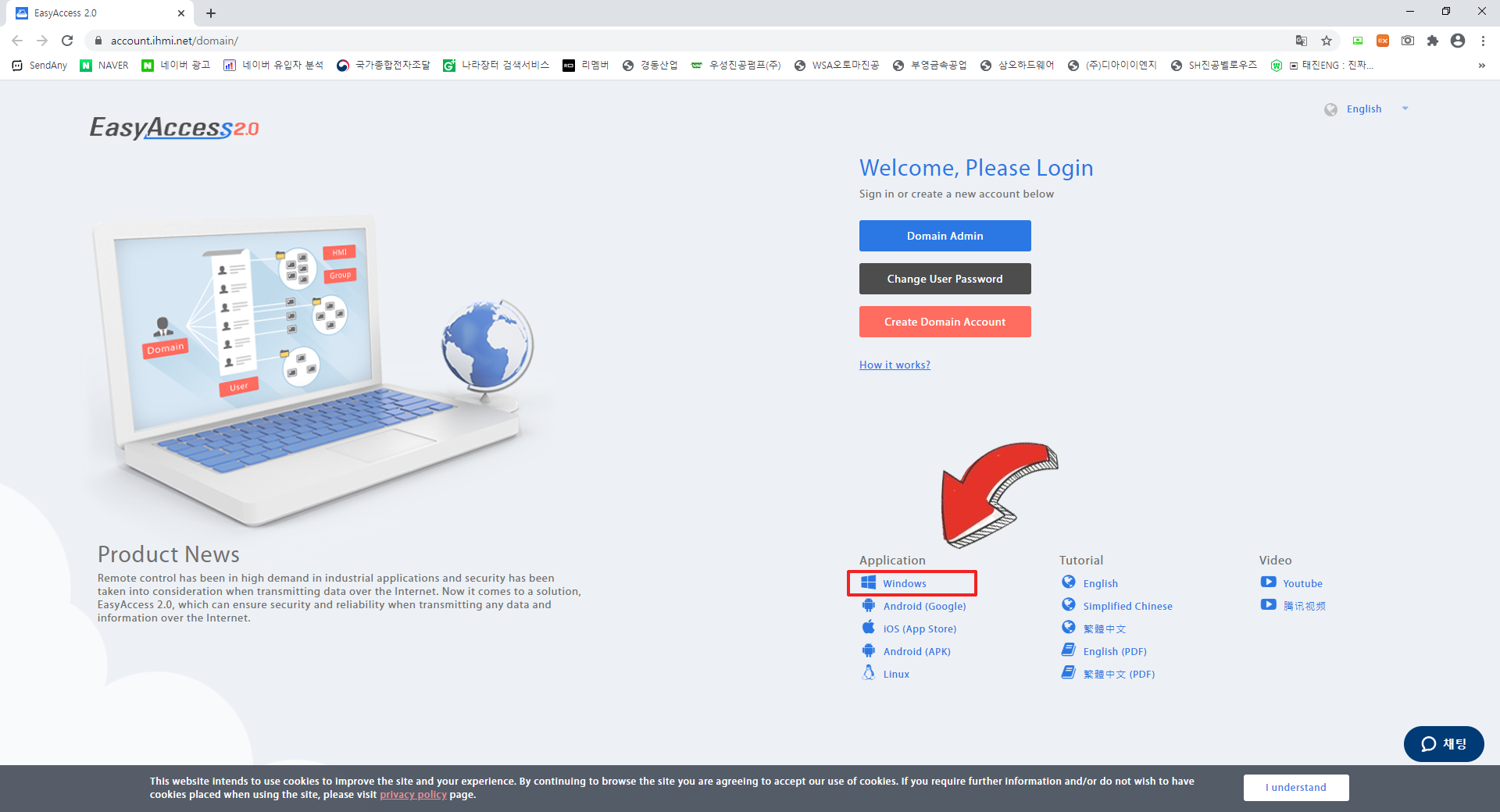Image resolution: width=1500 pixels, height=812 pixels.
Task: Click the Domain Admin button
Action: [x=945, y=236]
